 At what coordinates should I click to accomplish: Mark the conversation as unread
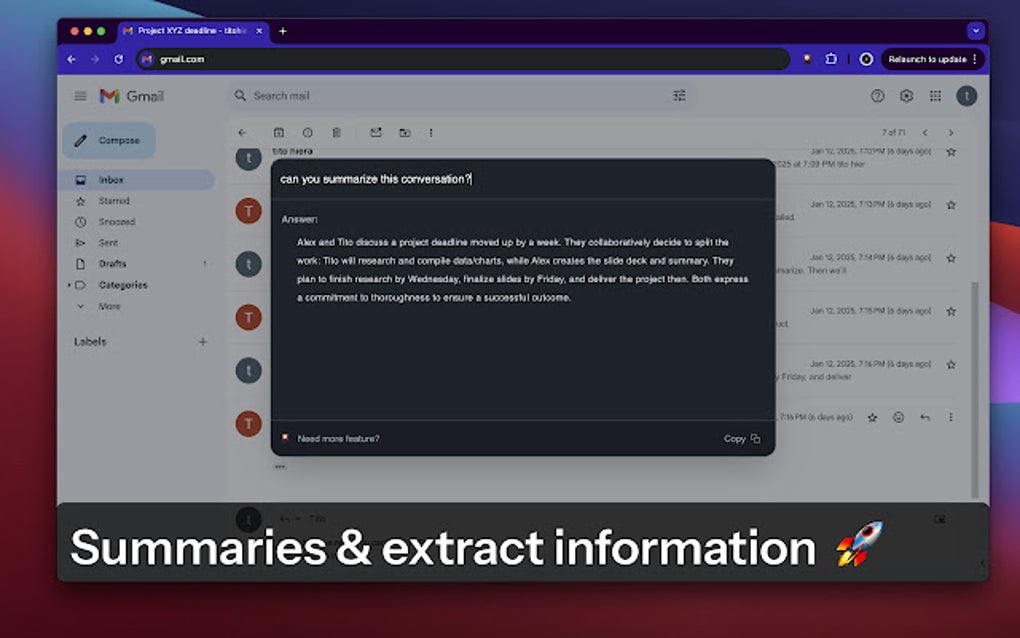tap(375, 132)
